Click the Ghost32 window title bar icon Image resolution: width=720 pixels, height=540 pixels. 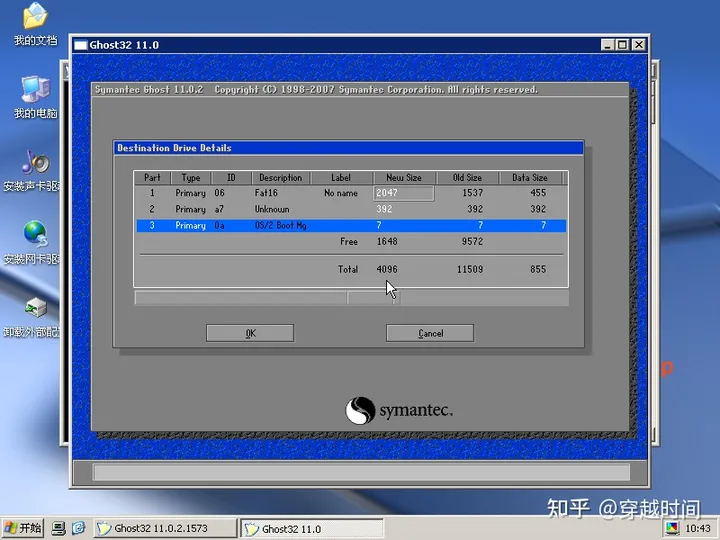point(81,45)
